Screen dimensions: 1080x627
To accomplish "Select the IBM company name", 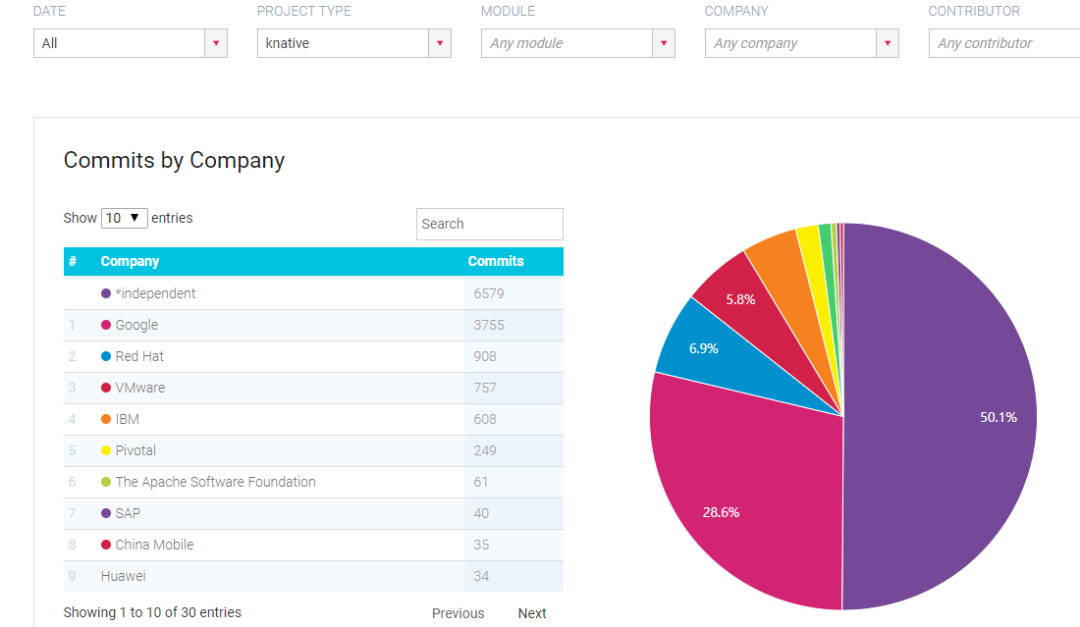I will coord(127,419).
